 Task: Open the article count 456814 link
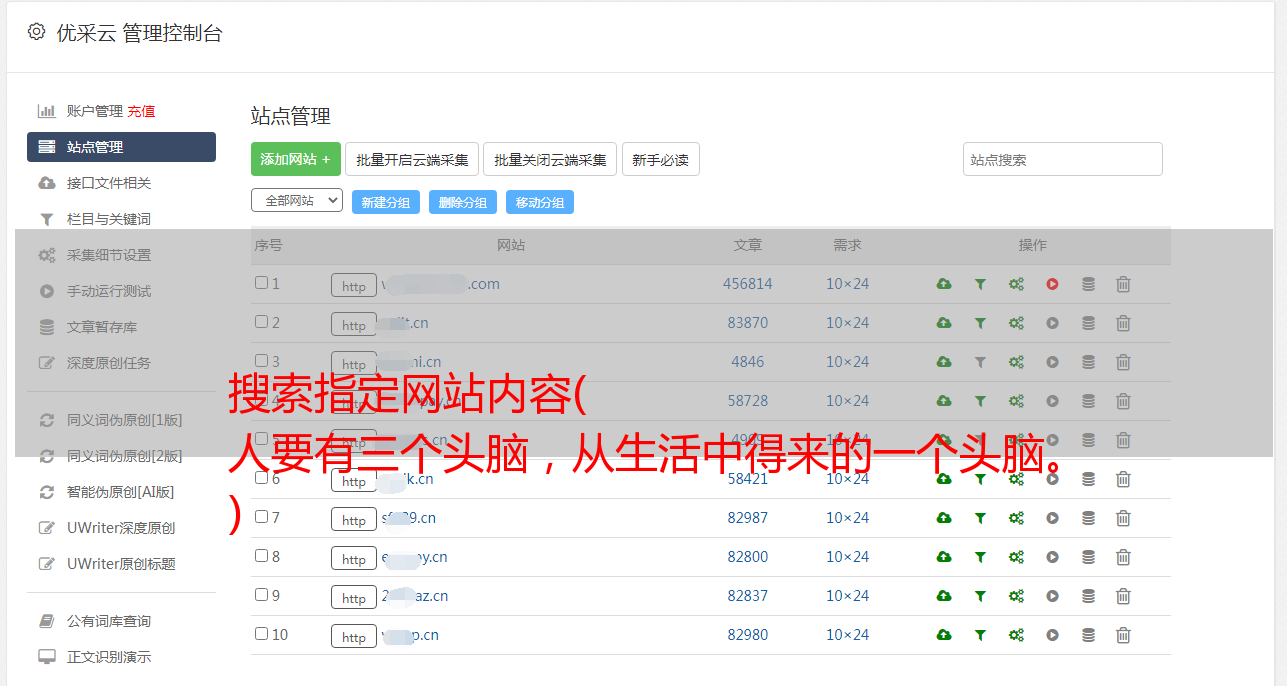click(x=748, y=284)
